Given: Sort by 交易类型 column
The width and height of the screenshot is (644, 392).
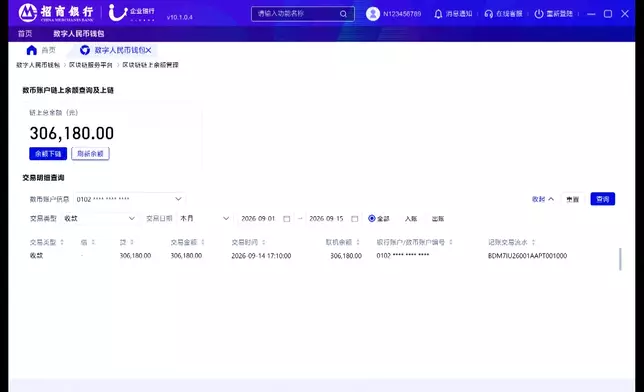Looking at the screenshot, I should click(x=62, y=242).
